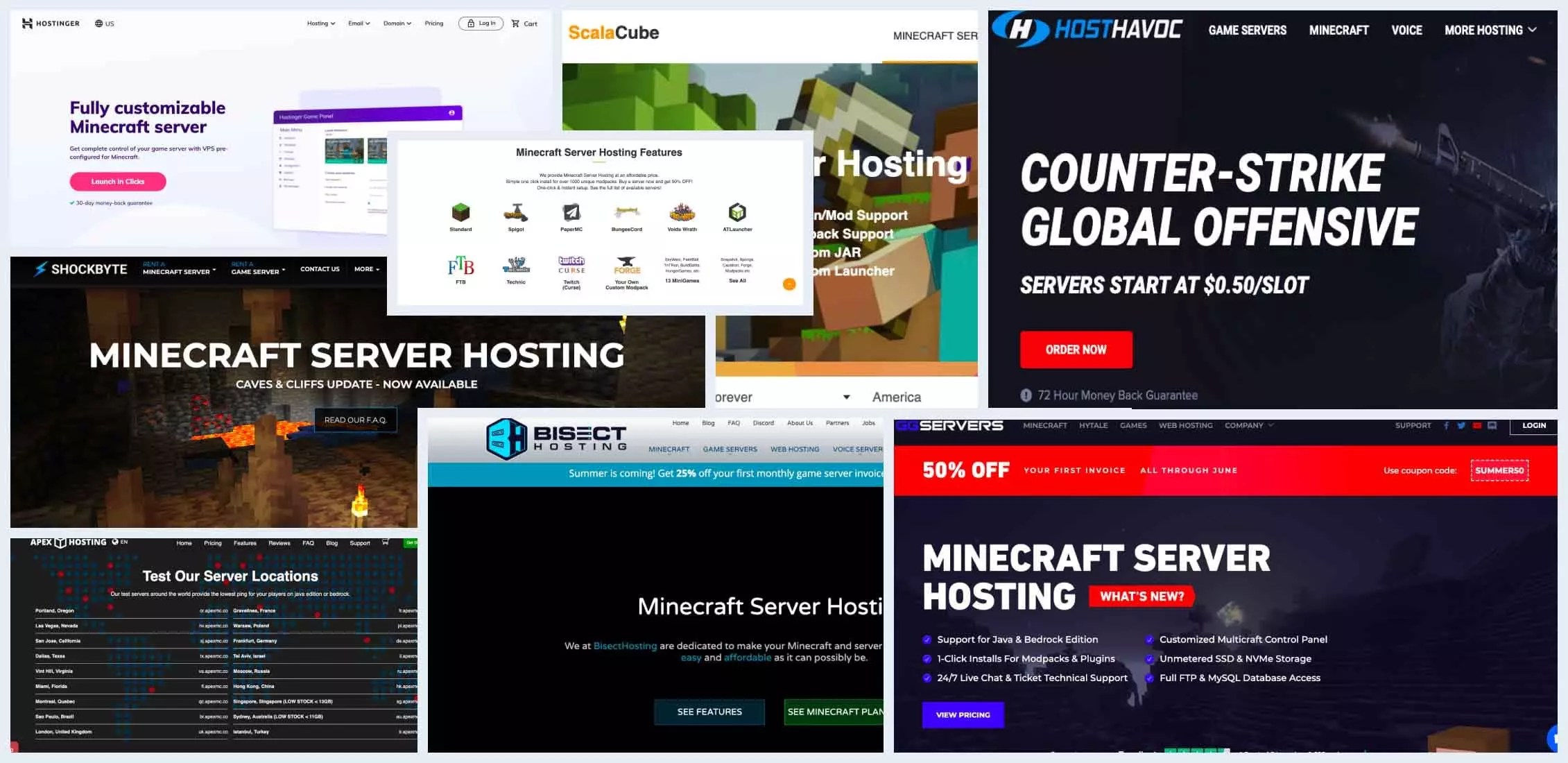Open the Technic launcher logo
Viewport: 1568px width, 763px height.
(x=516, y=266)
